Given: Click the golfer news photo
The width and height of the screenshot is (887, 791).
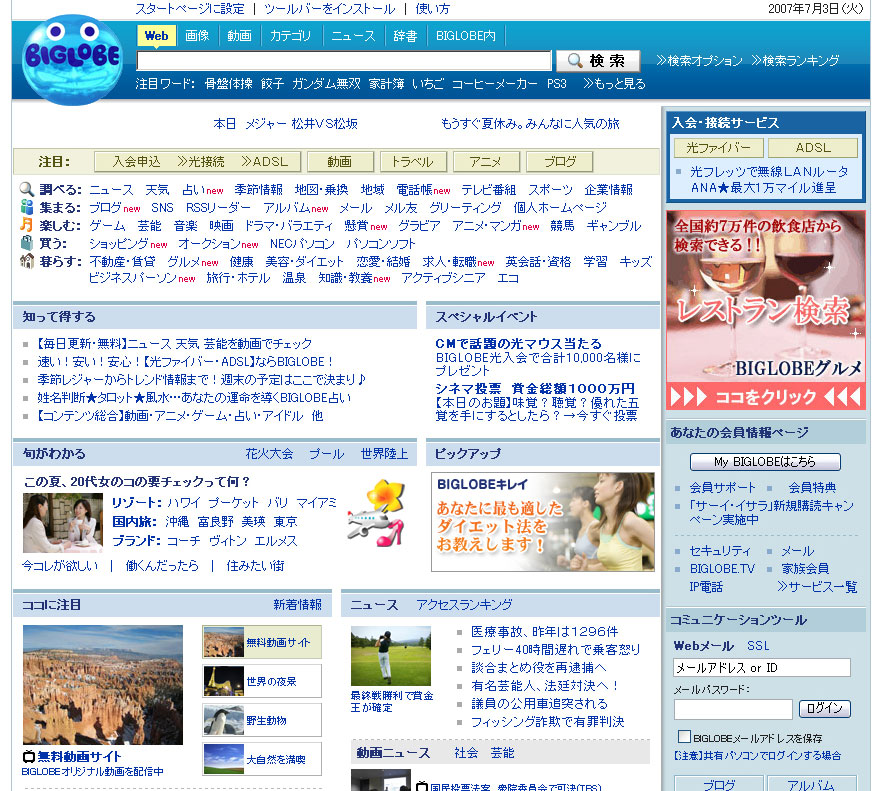Looking at the screenshot, I should 391,656.
